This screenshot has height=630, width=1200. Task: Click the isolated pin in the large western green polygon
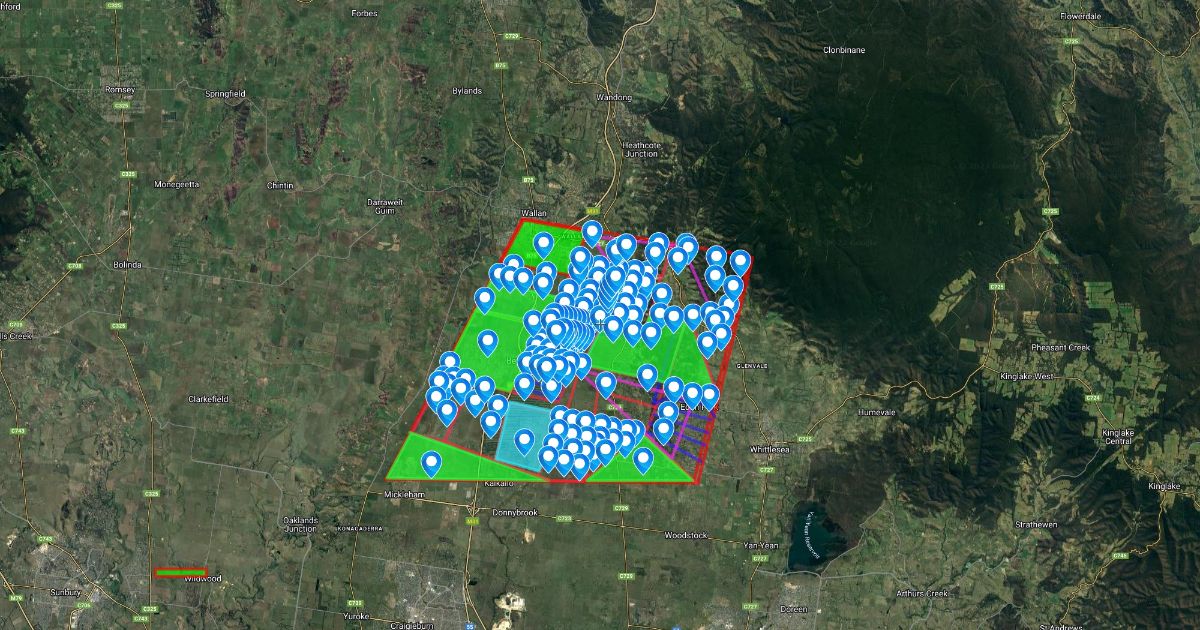click(x=487, y=342)
